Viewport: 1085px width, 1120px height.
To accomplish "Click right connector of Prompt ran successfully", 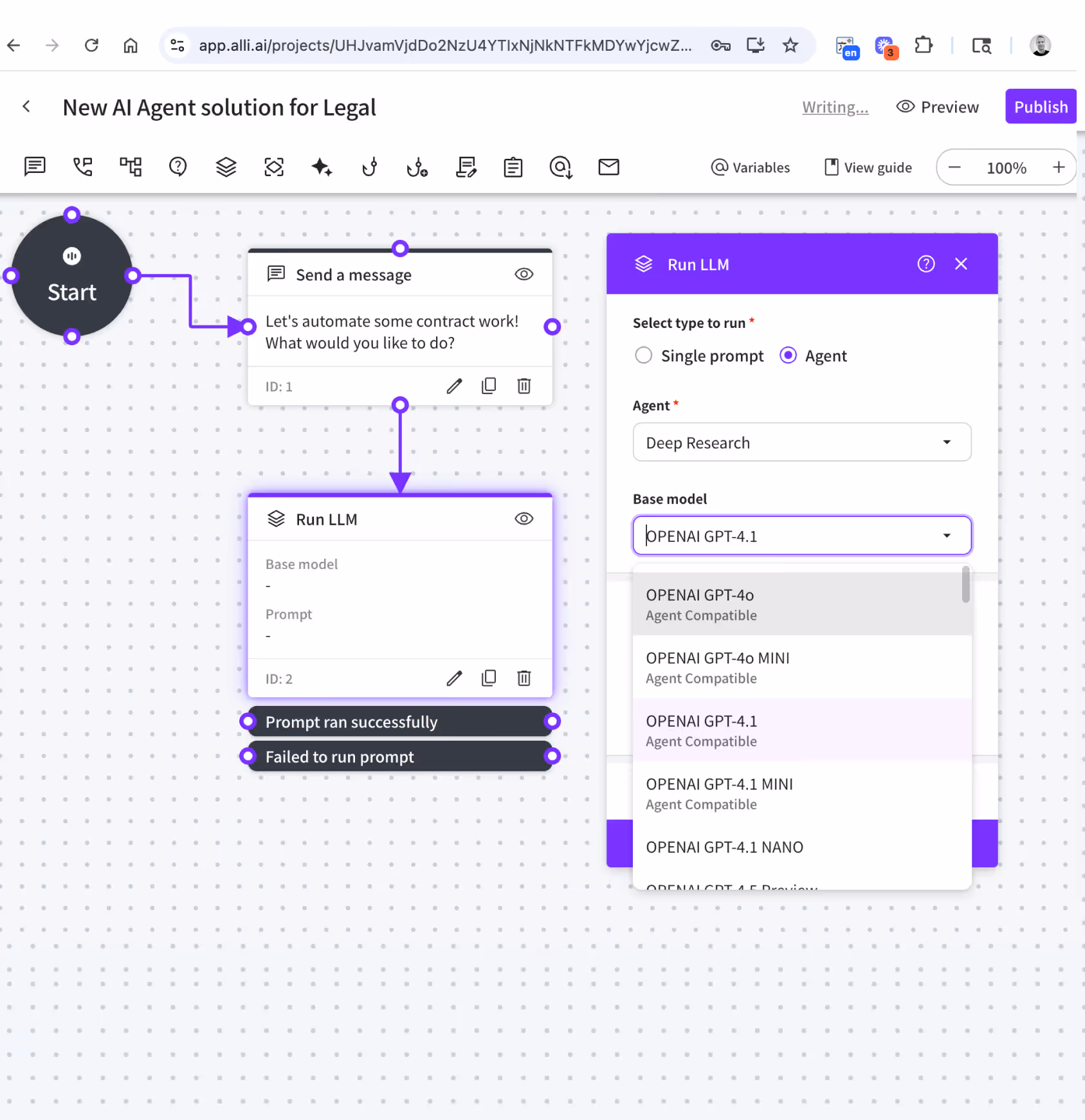I will 552,721.
